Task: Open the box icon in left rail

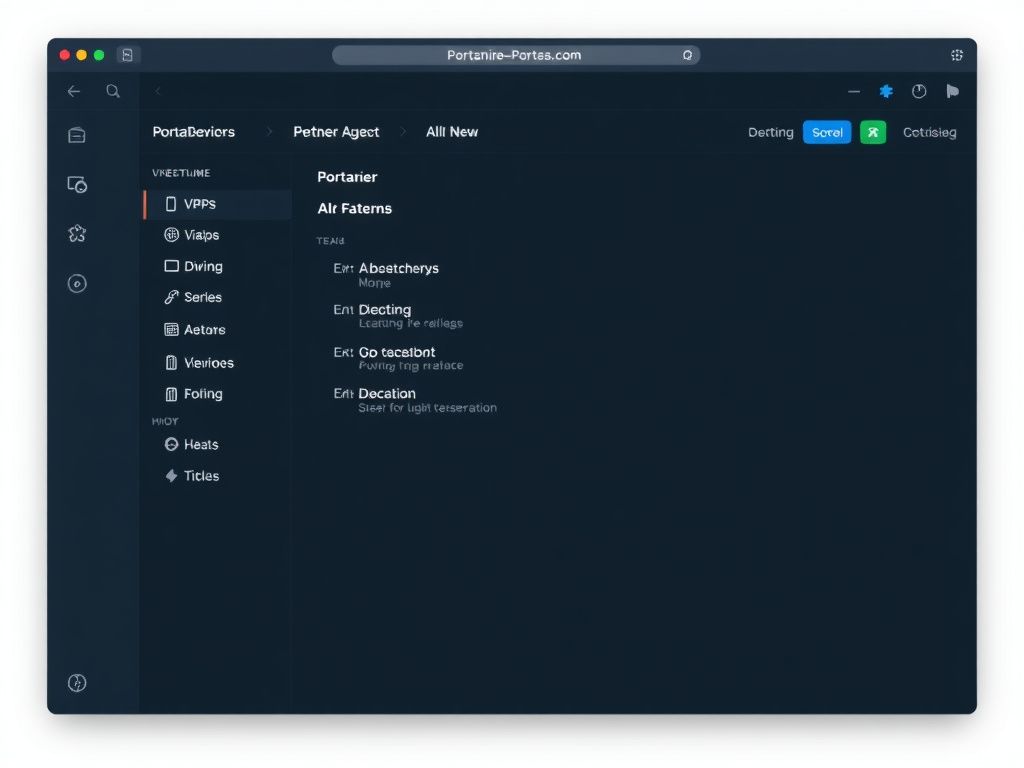Action: [x=77, y=135]
